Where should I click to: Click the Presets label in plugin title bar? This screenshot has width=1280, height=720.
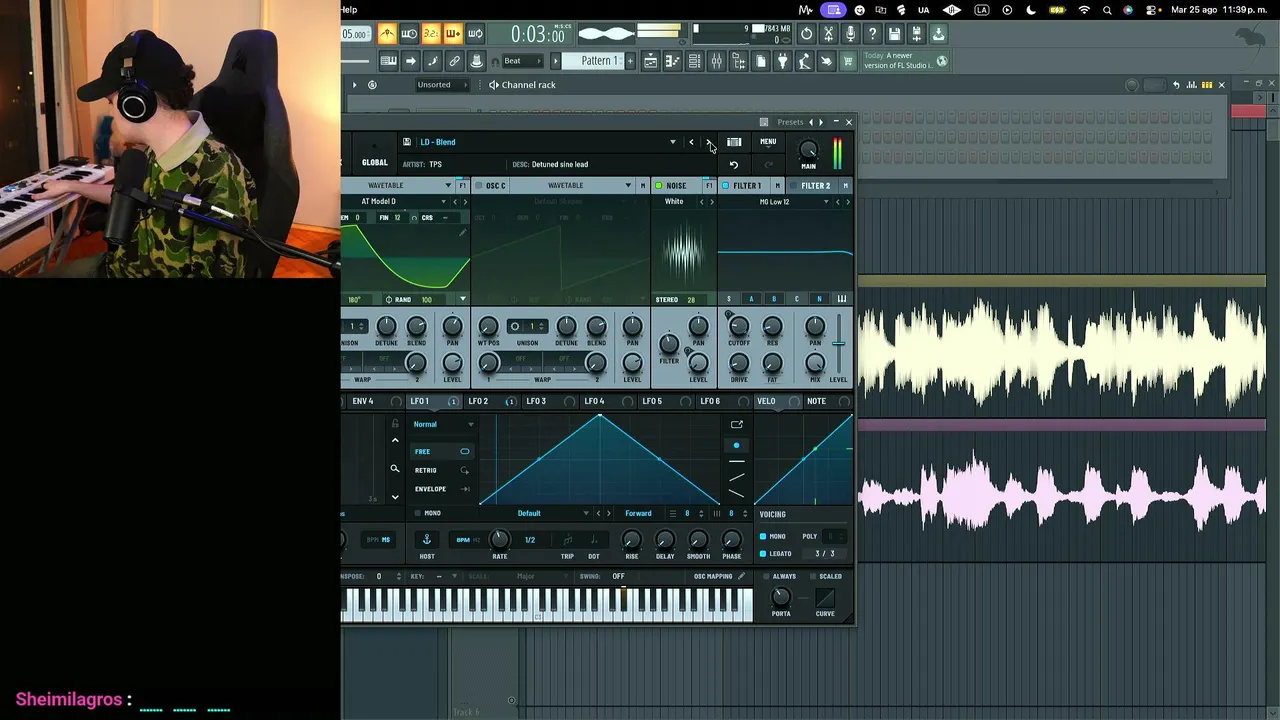click(790, 122)
